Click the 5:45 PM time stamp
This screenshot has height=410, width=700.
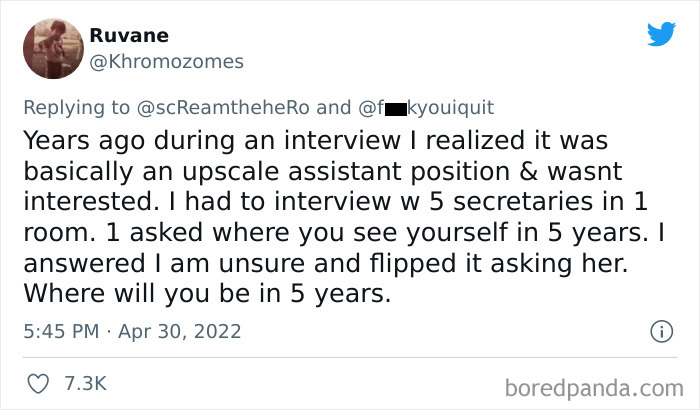[x=57, y=330]
